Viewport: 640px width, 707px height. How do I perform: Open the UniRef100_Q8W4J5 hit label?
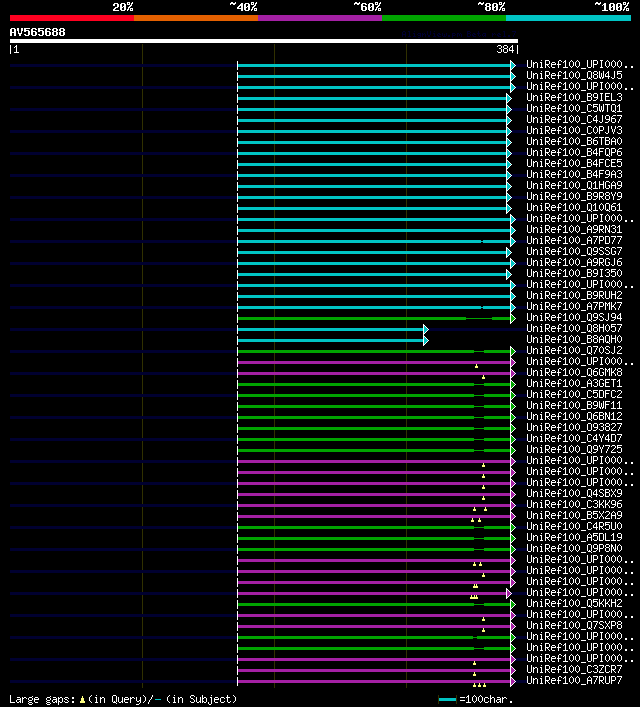pyautogui.click(x=574, y=75)
